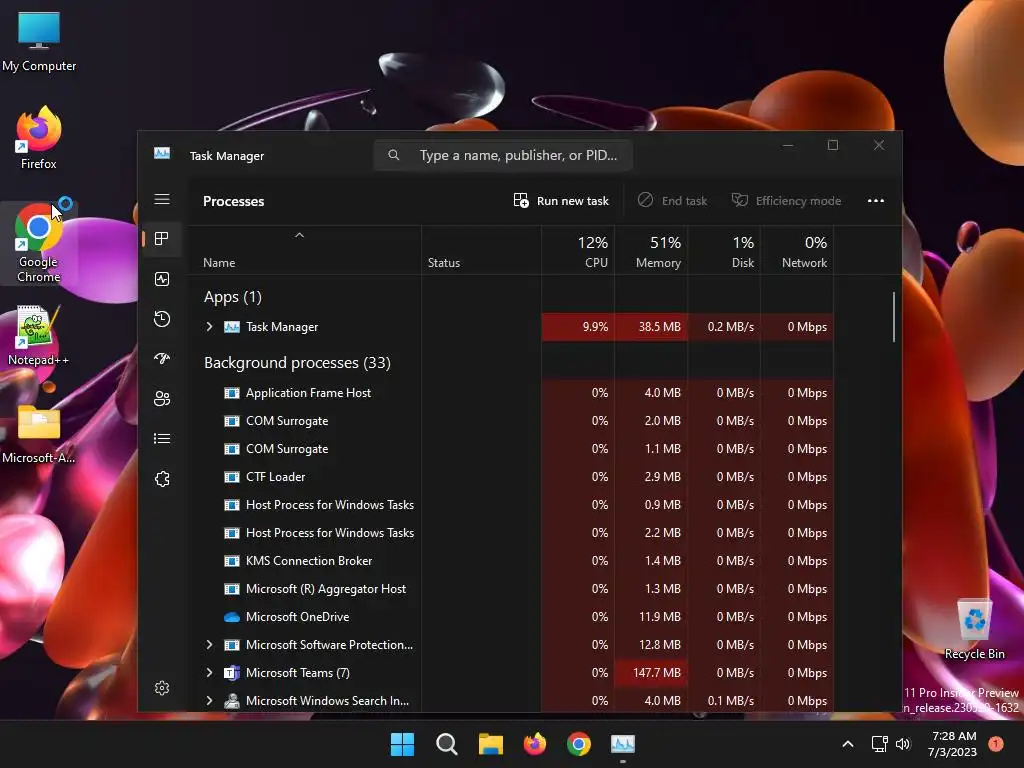Click the process list vertical scrollbar

893,317
